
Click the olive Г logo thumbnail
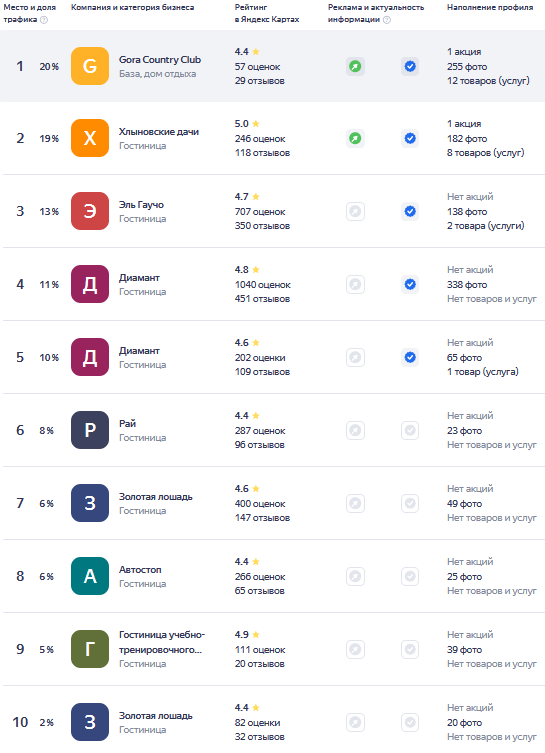pos(90,649)
